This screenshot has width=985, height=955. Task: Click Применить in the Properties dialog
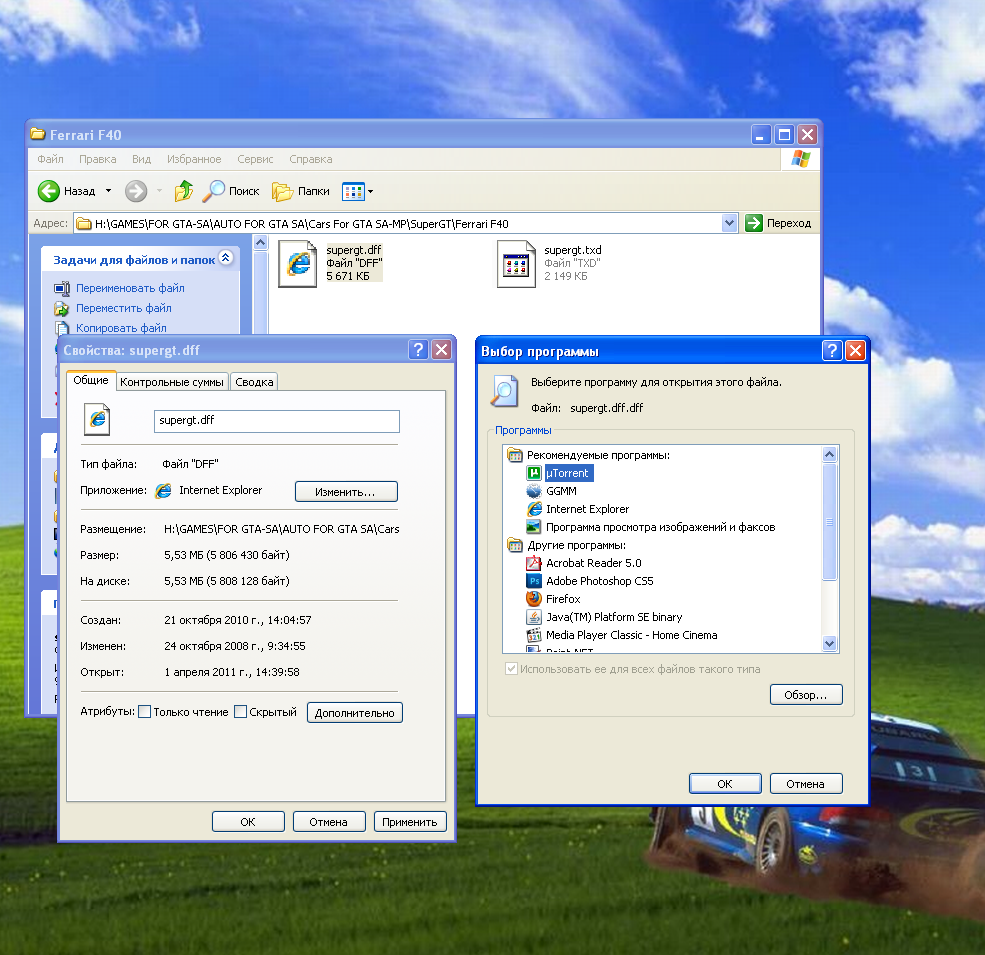point(410,822)
